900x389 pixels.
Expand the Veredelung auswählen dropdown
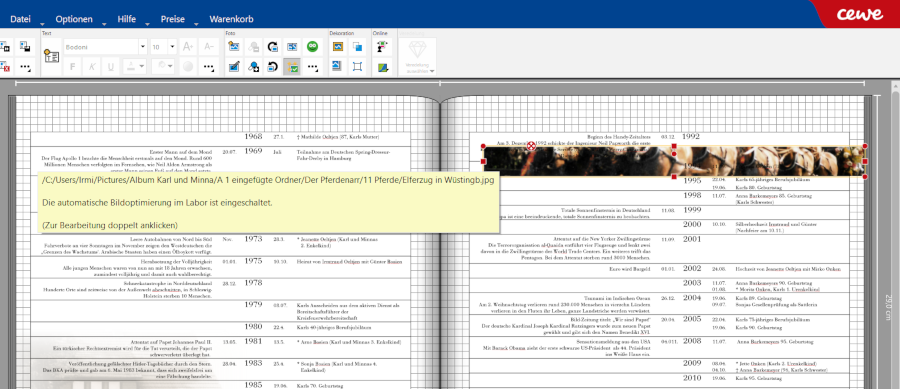point(417,57)
